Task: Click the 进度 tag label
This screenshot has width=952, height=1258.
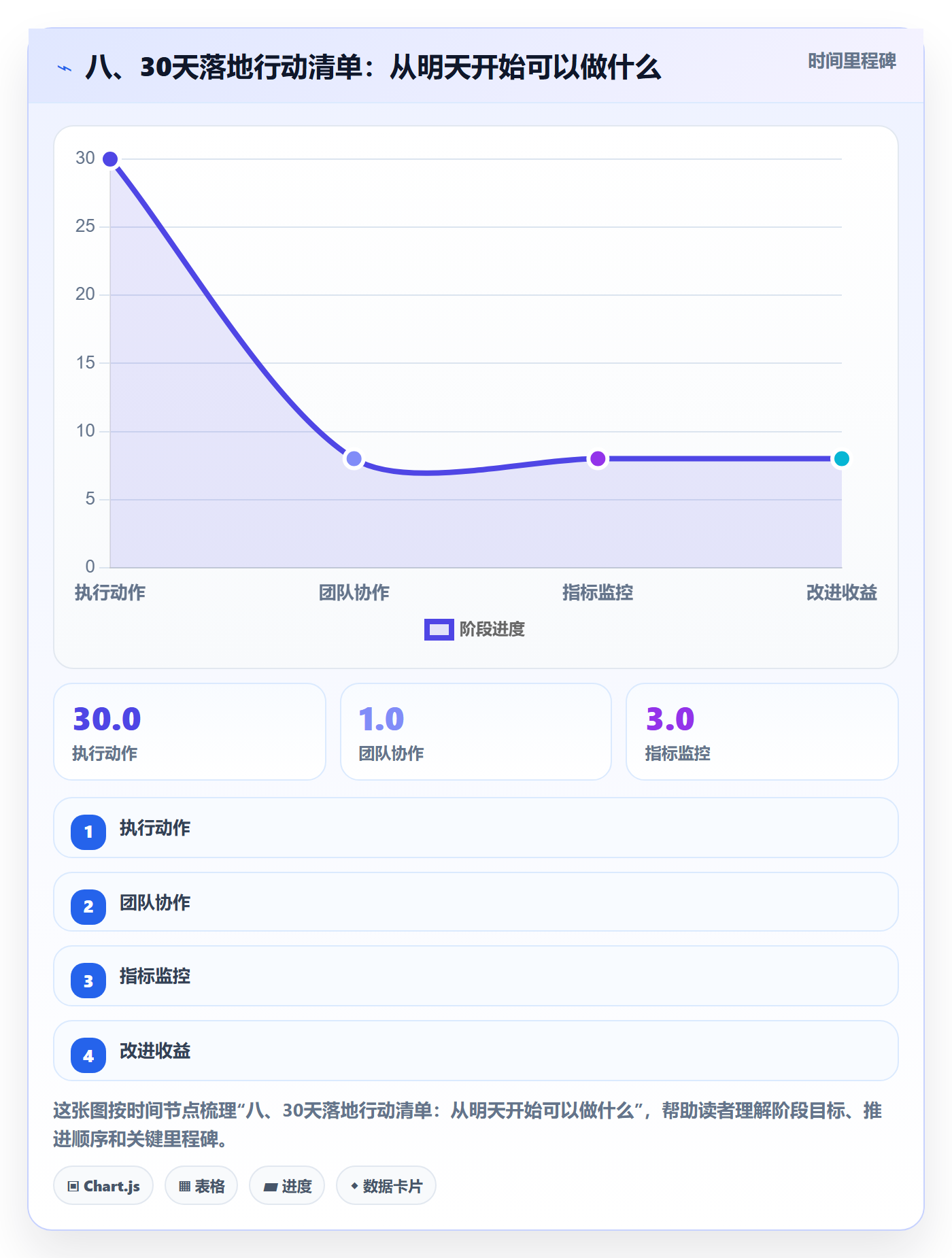Action: click(296, 1187)
